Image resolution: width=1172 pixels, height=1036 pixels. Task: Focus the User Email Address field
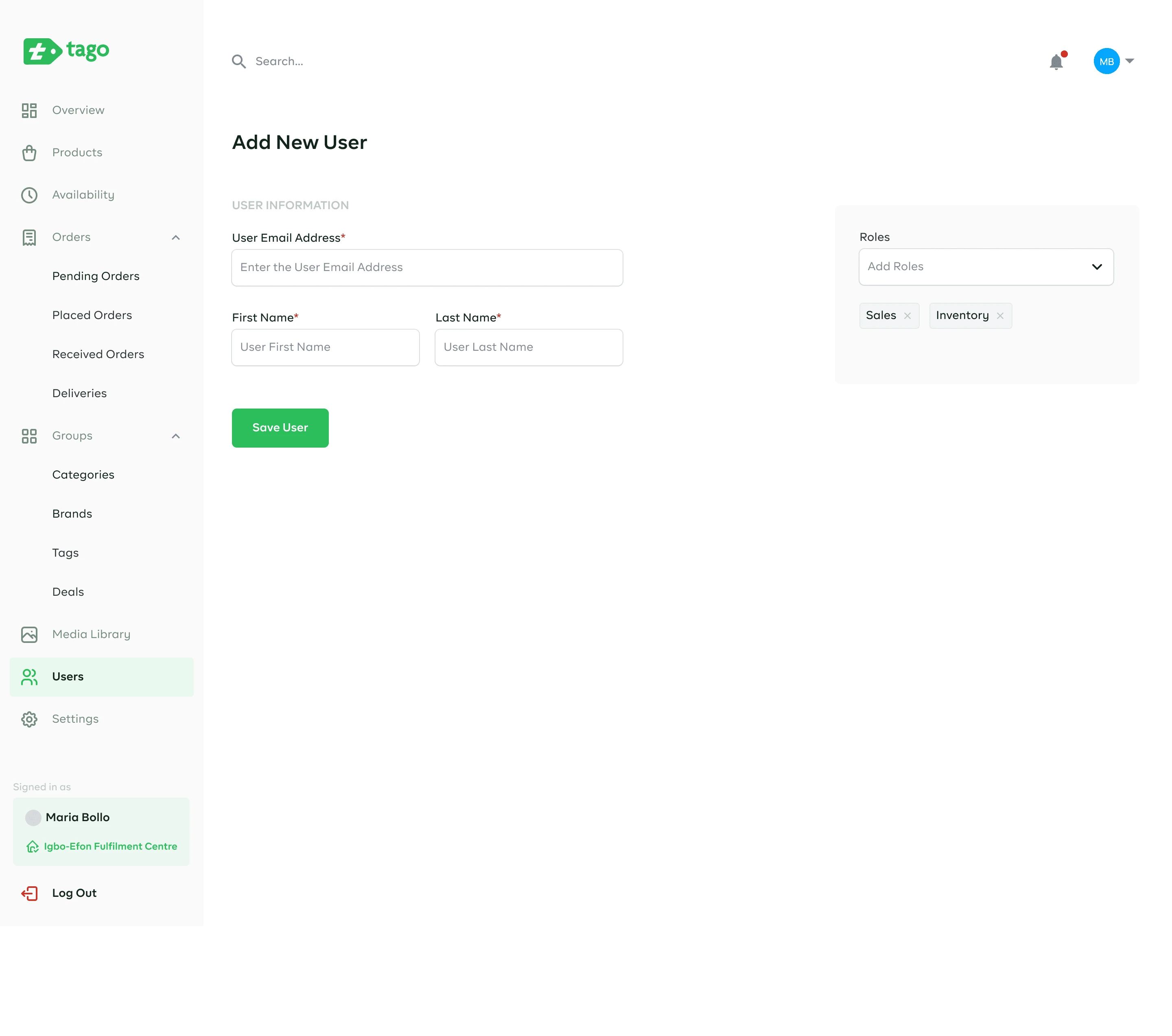coord(426,268)
